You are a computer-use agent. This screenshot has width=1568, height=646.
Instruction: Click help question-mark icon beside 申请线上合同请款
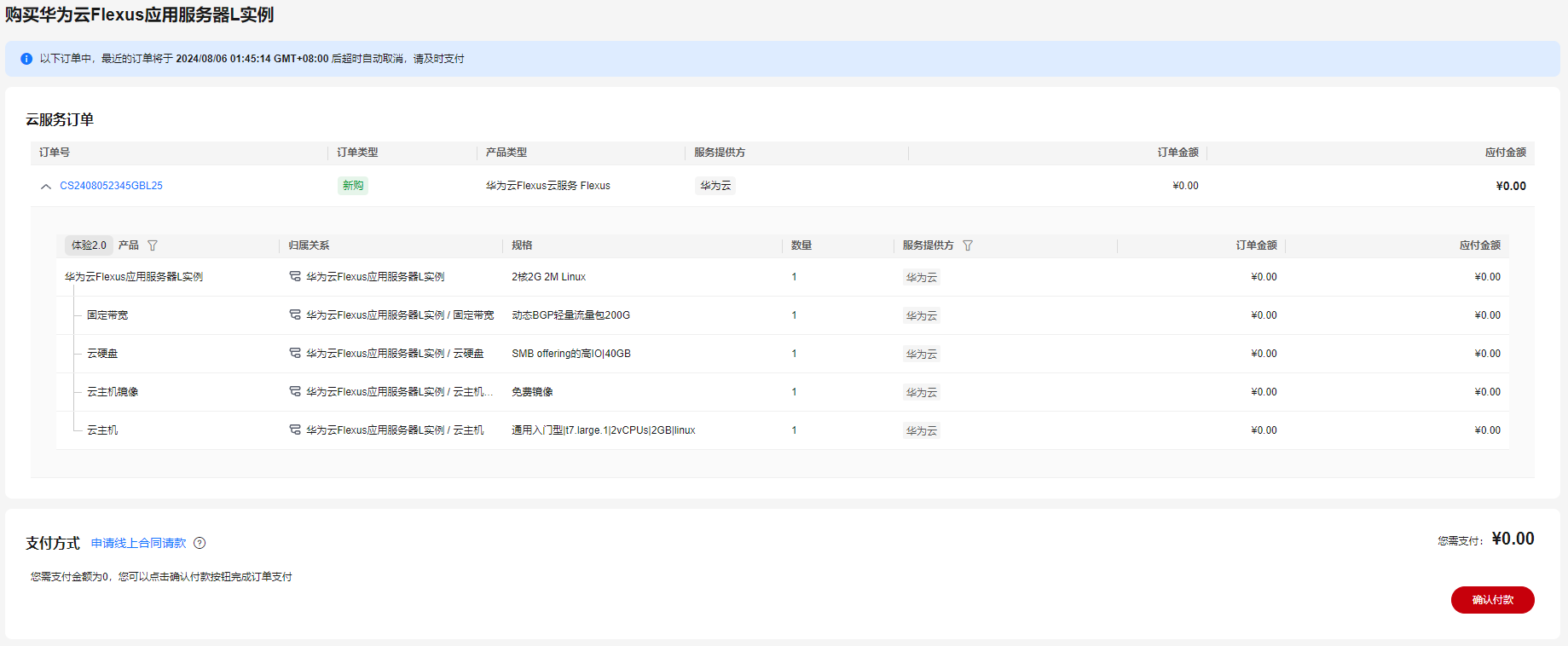pos(200,543)
